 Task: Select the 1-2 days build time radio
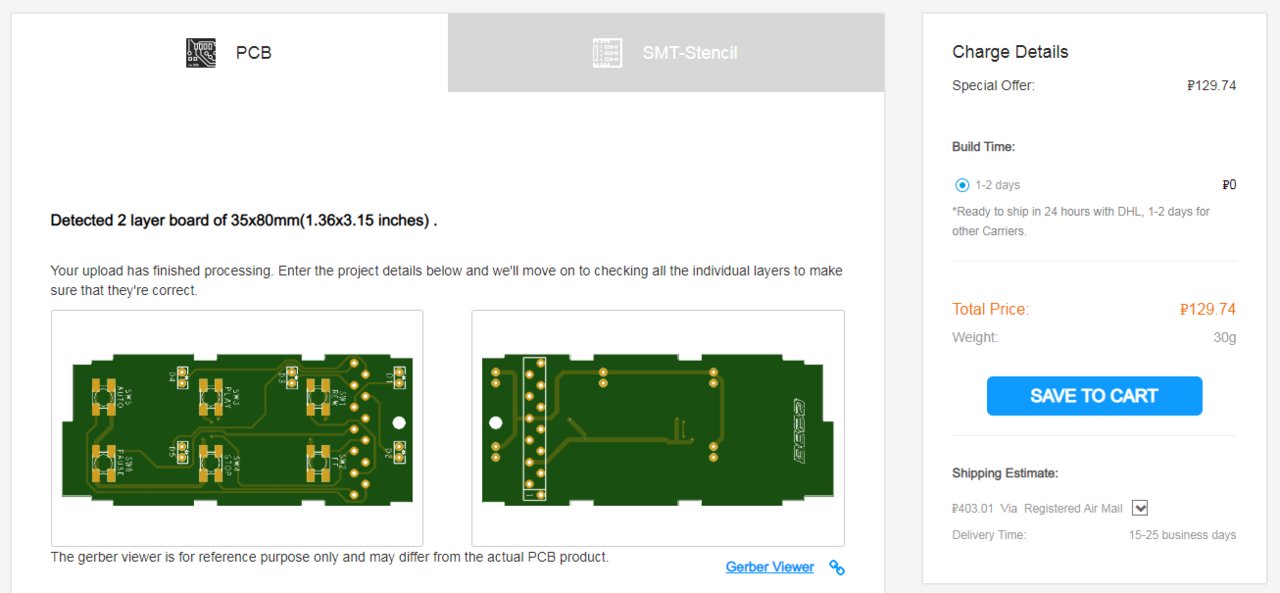962,185
